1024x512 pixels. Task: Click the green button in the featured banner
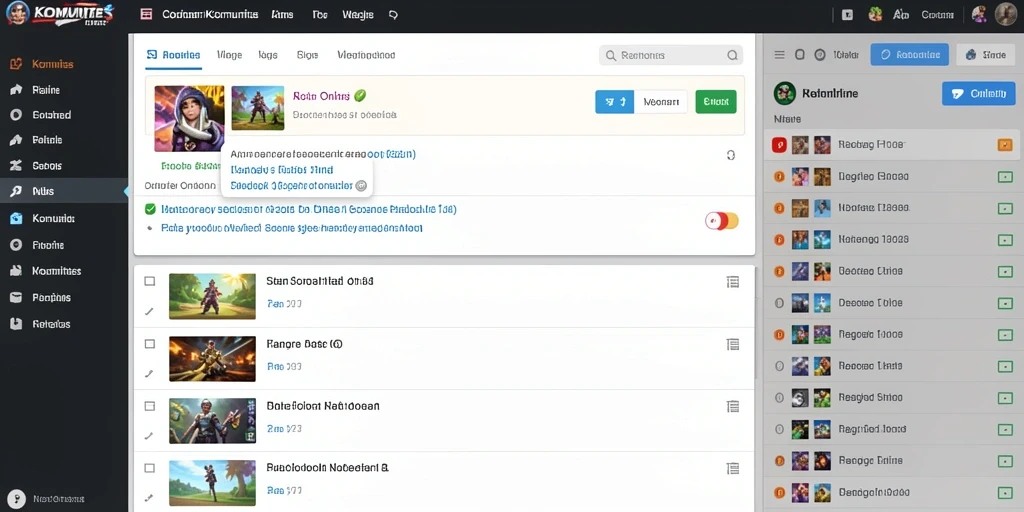(x=716, y=102)
